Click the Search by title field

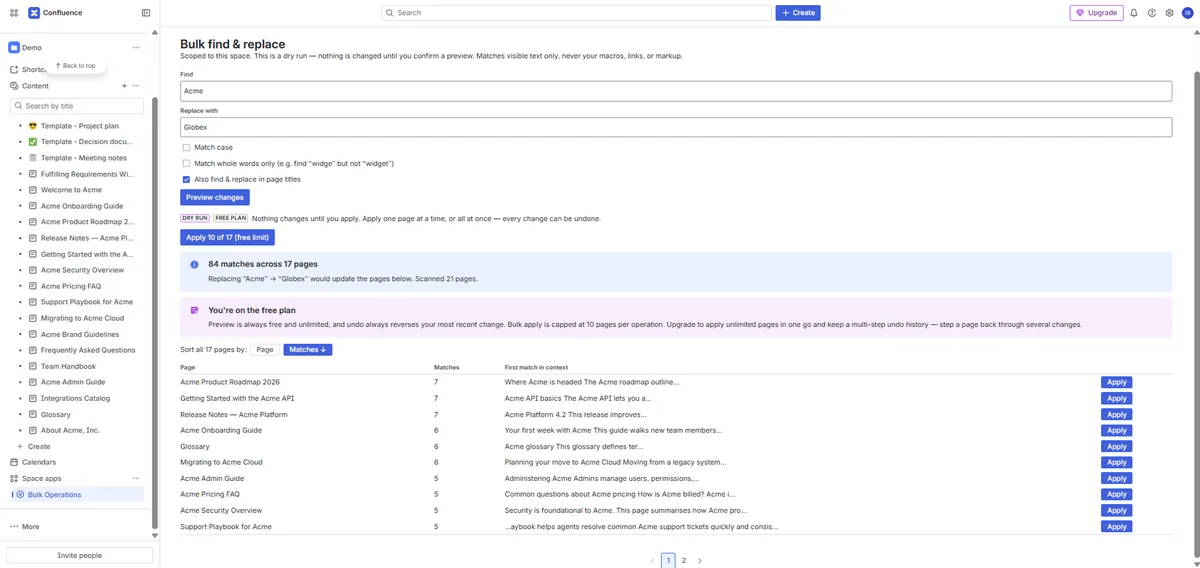pyautogui.click(x=77, y=105)
